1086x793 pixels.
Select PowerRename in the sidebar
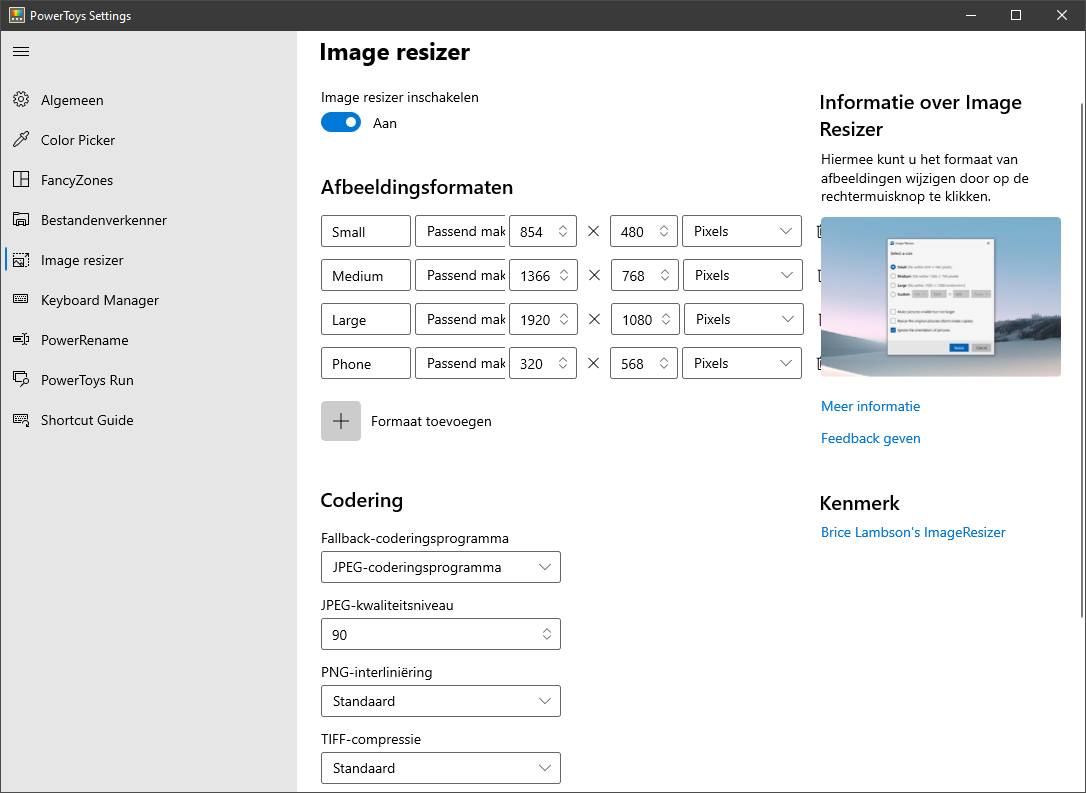148,340
